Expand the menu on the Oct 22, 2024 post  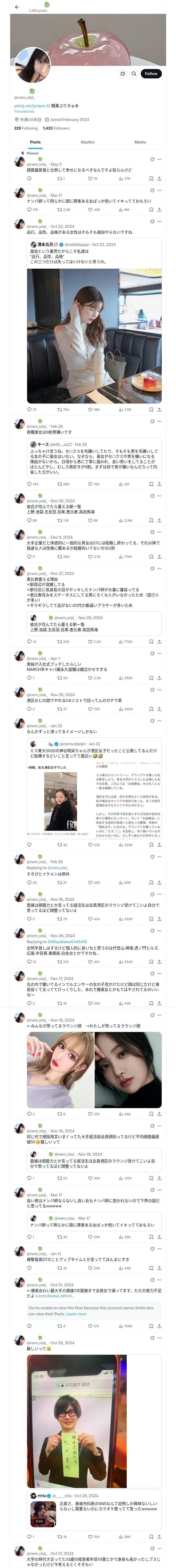coord(160,222)
